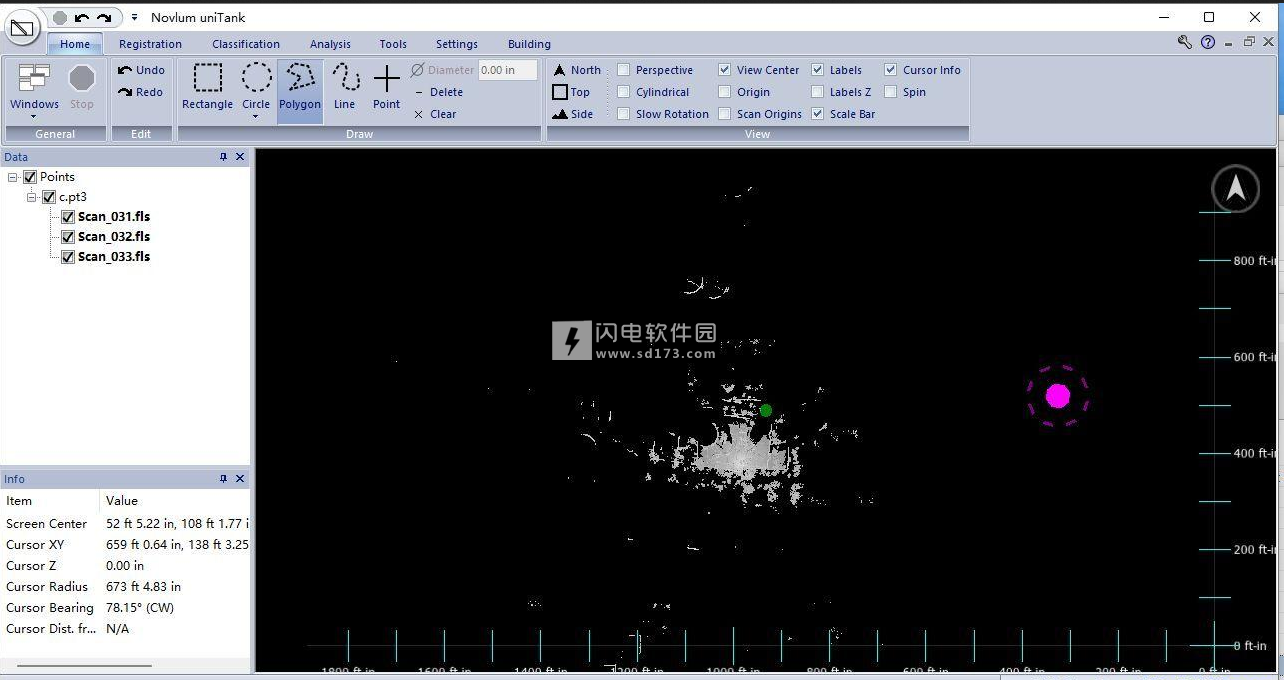Image resolution: width=1284 pixels, height=680 pixels.
Task: Switch to North view
Action: (577, 70)
